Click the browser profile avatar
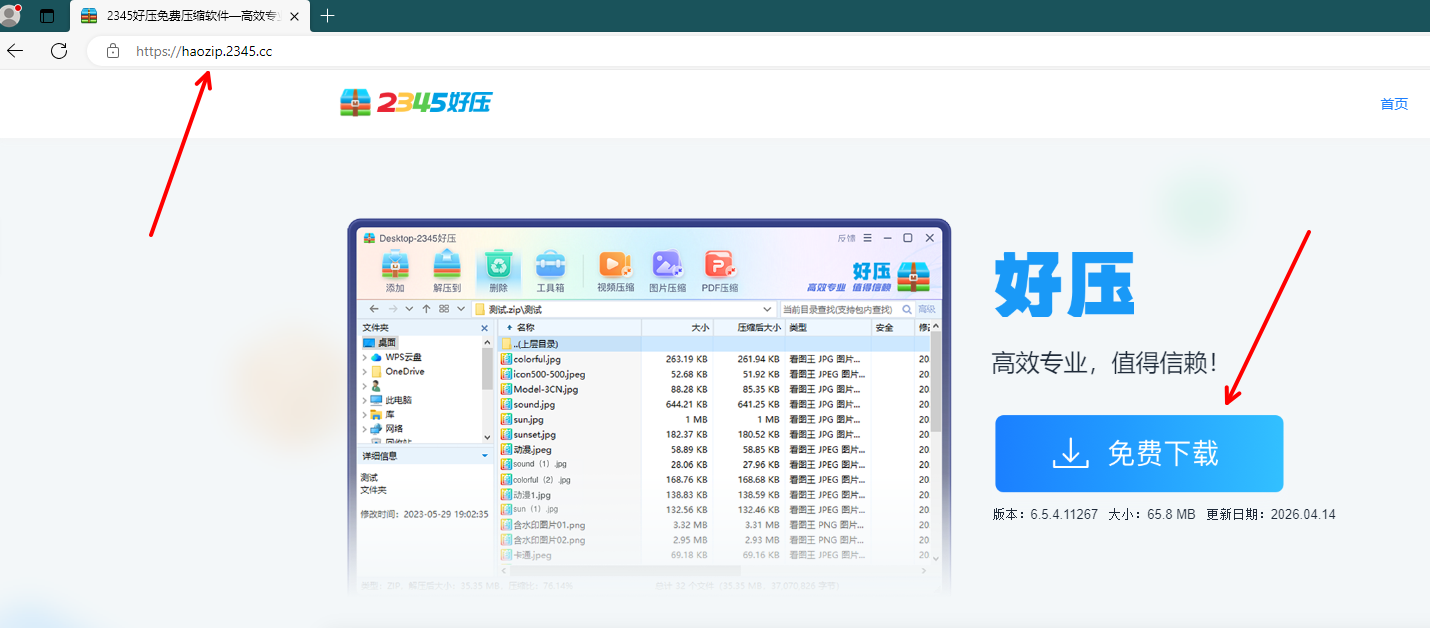This screenshot has height=628, width=1430. pos(11,15)
